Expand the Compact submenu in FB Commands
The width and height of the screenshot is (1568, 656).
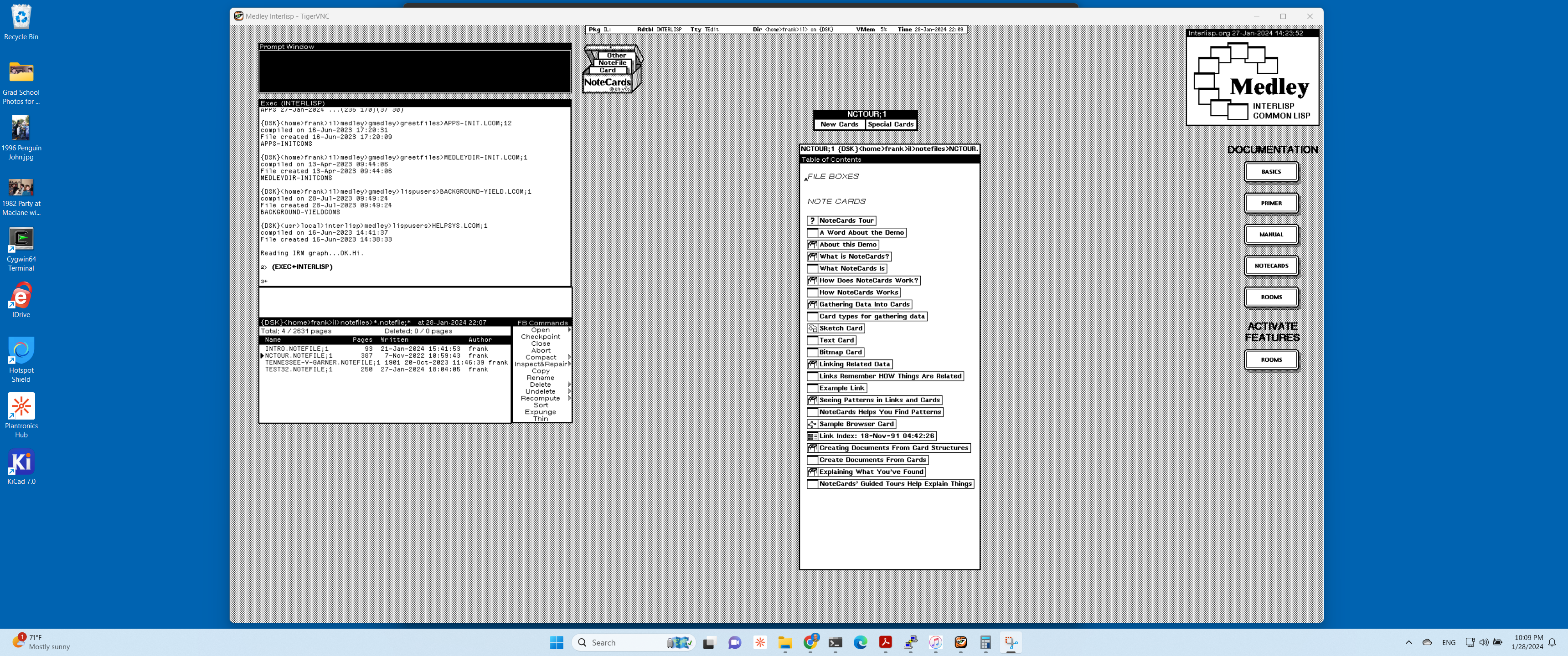coord(570,357)
